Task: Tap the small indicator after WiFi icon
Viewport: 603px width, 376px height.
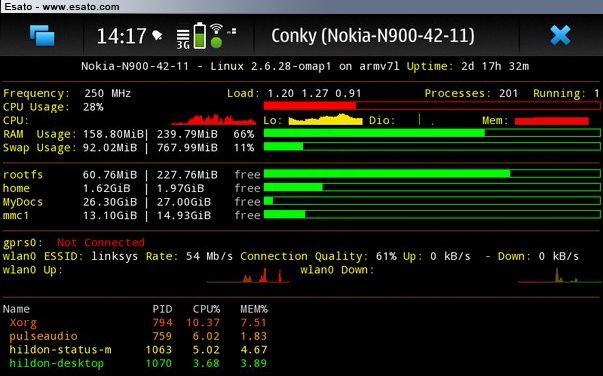Action: 232,31
